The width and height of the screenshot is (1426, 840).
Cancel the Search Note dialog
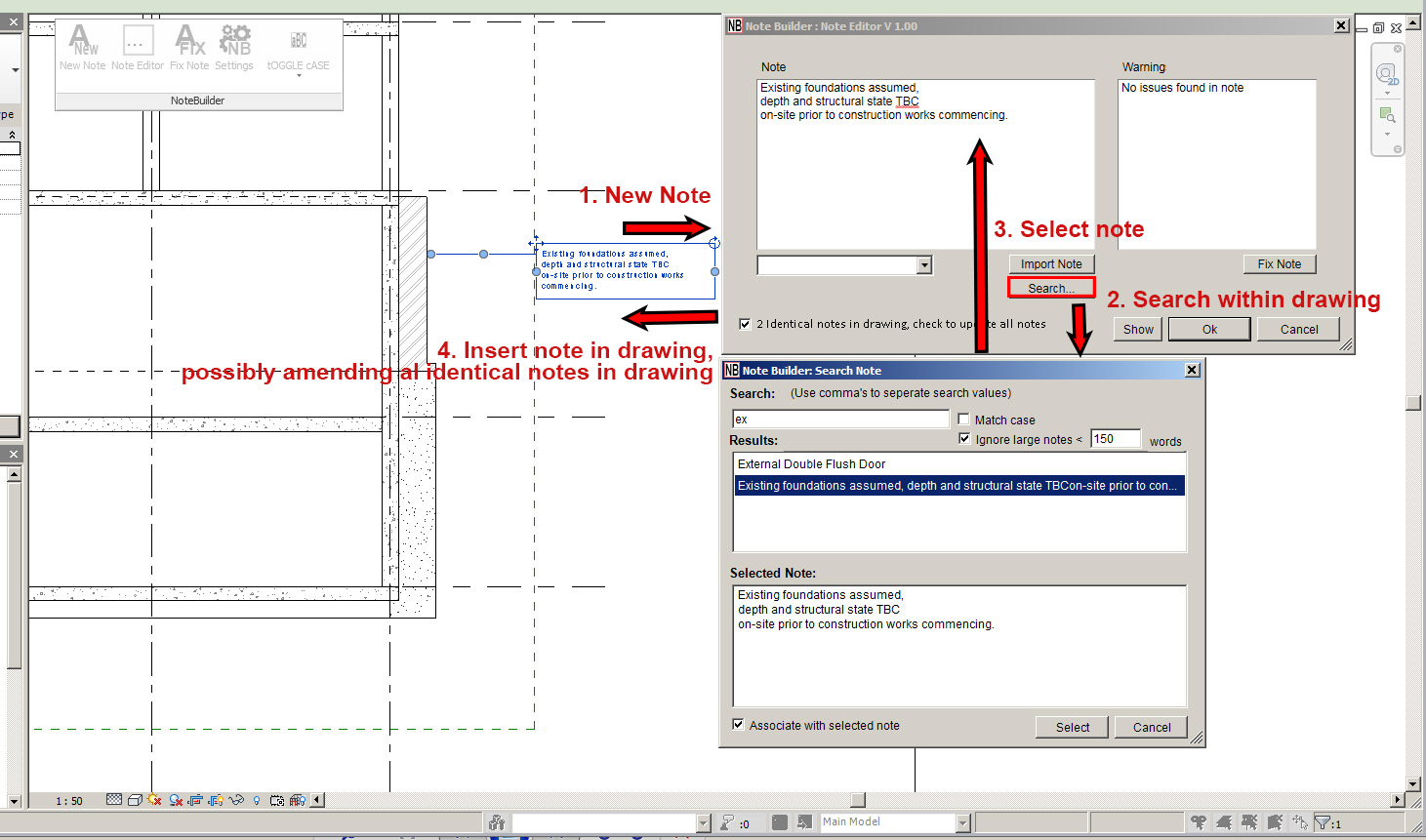1152,728
